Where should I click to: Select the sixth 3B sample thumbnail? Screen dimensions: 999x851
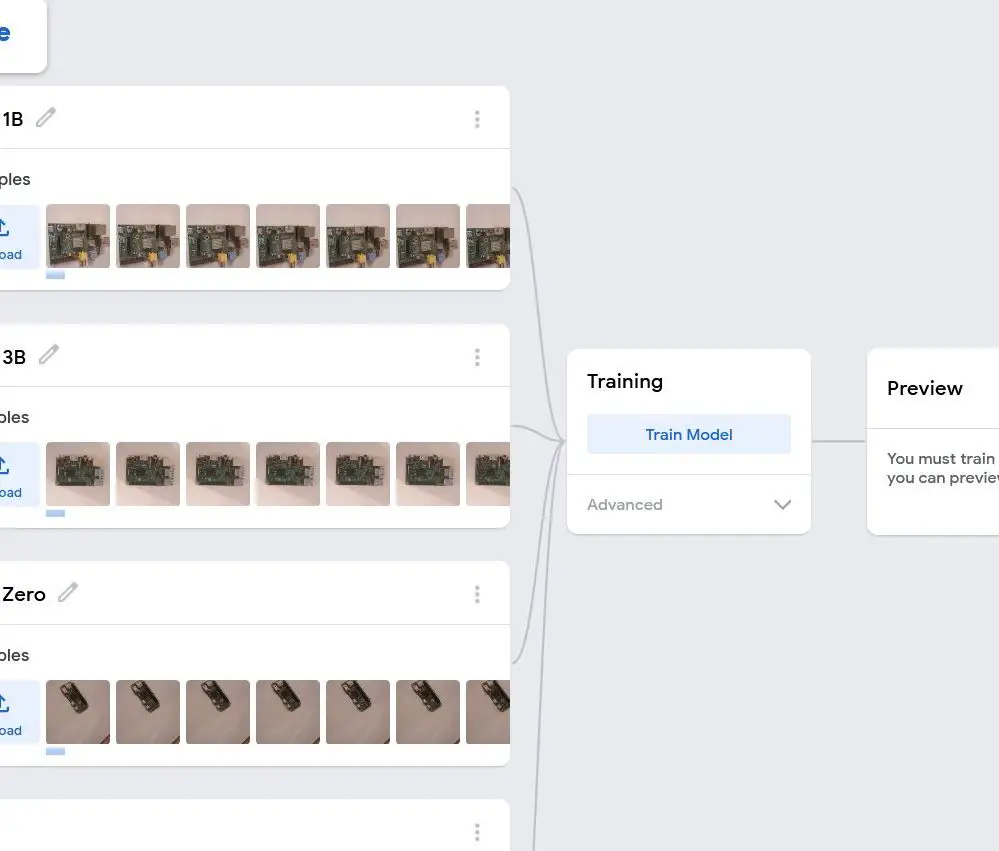pyautogui.click(x=428, y=475)
